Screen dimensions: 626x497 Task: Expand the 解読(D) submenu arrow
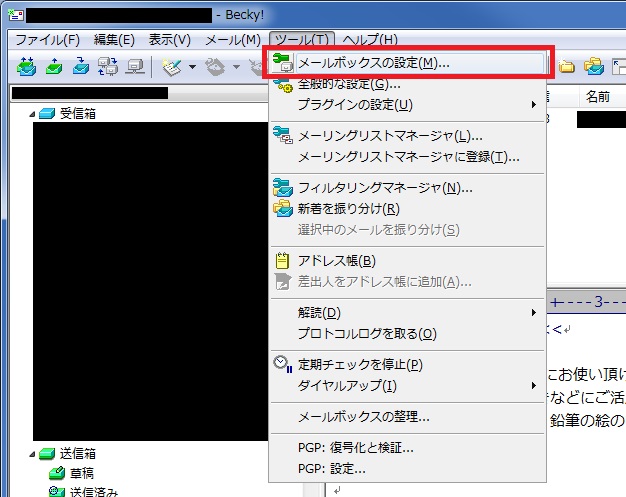click(x=534, y=313)
